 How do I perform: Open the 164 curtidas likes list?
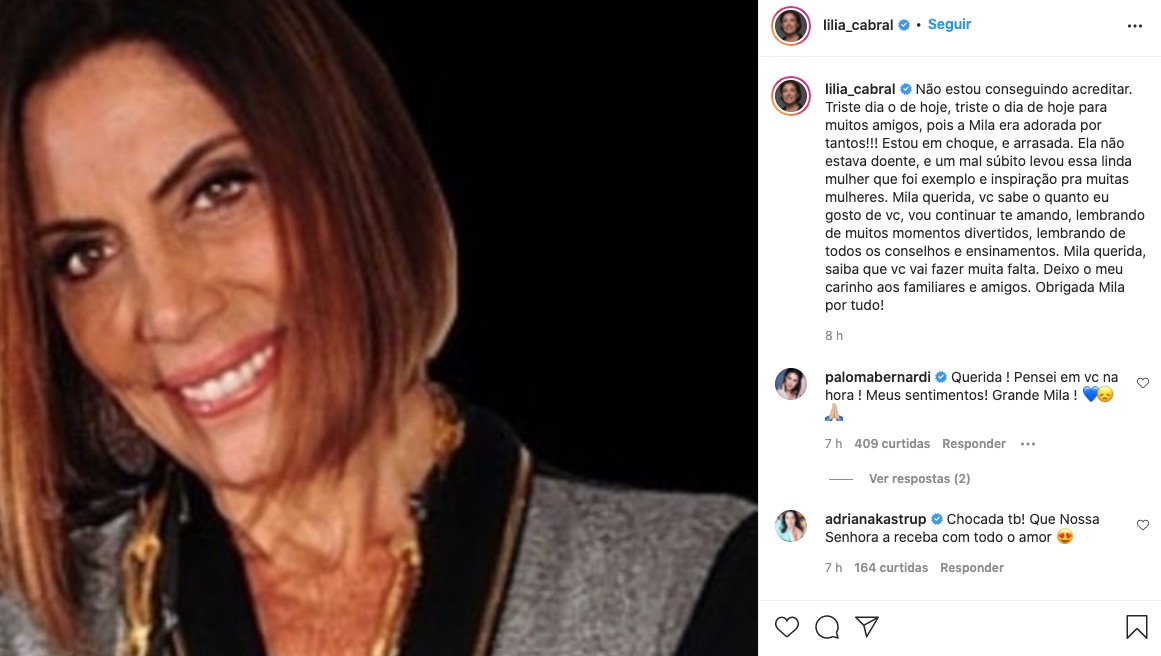pyautogui.click(x=890, y=567)
